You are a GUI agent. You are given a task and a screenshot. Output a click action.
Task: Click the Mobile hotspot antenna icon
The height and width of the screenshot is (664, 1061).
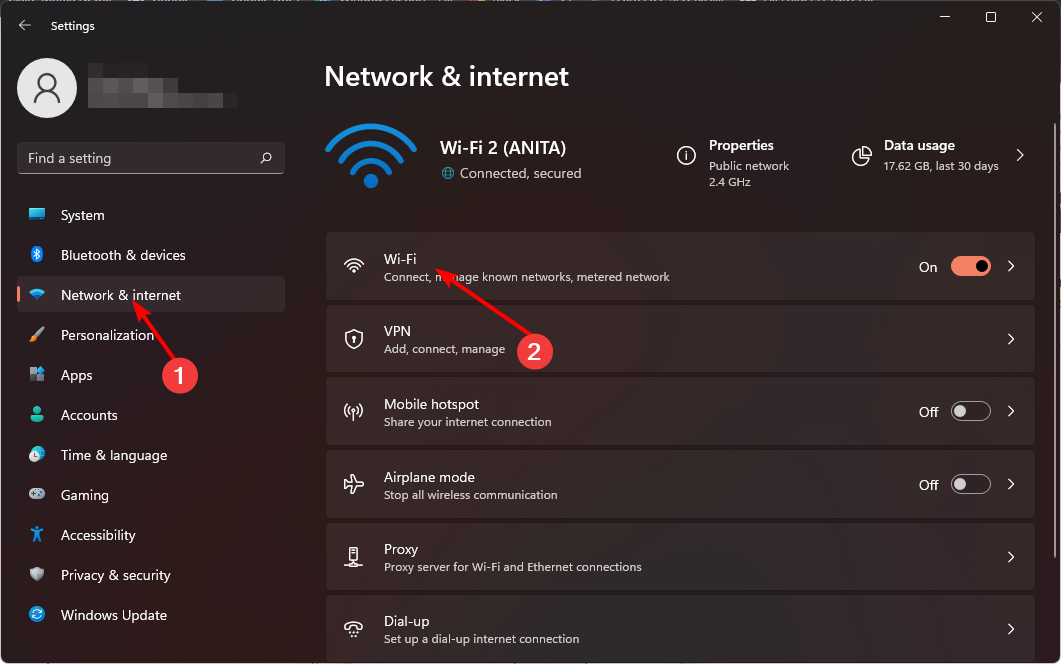click(354, 411)
